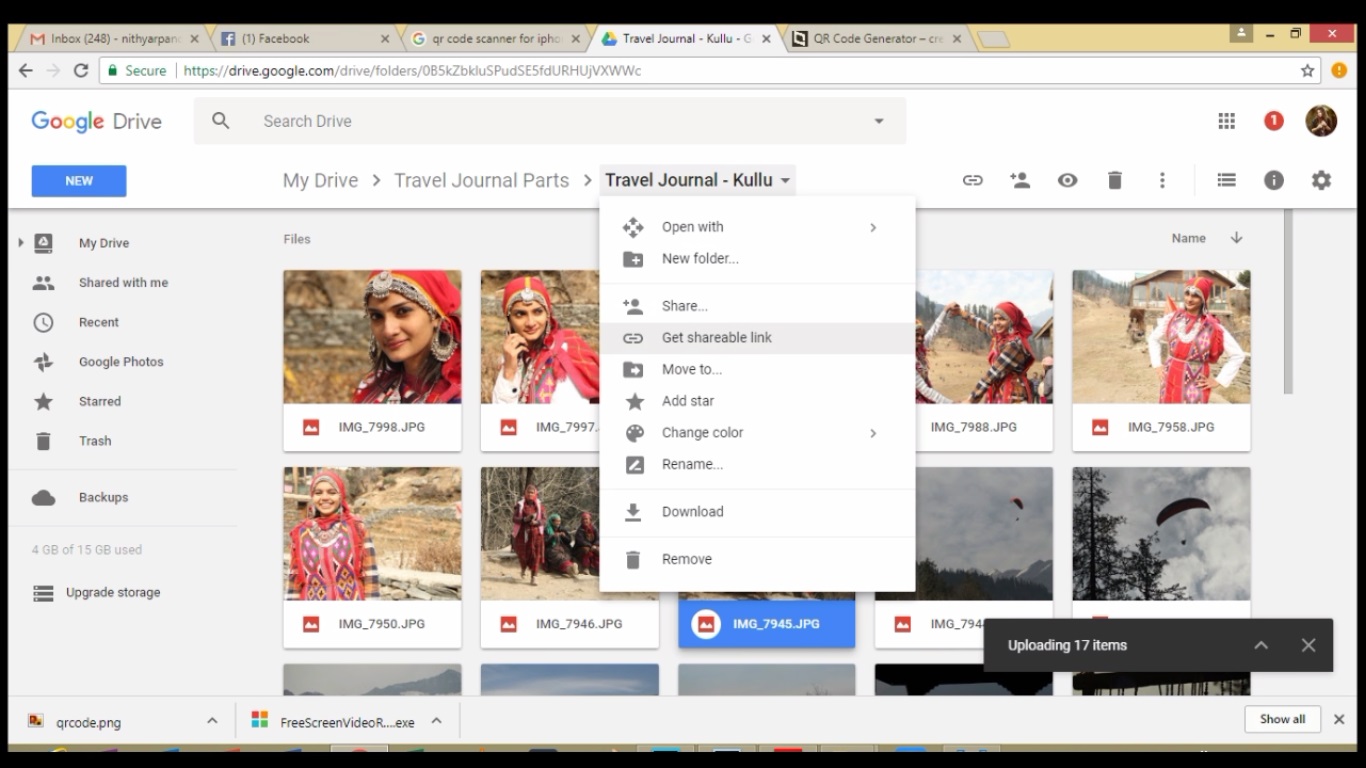Click the search magnifier icon
Image resolution: width=1366 pixels, height=768 pixels.
click(x=221, y=121)
